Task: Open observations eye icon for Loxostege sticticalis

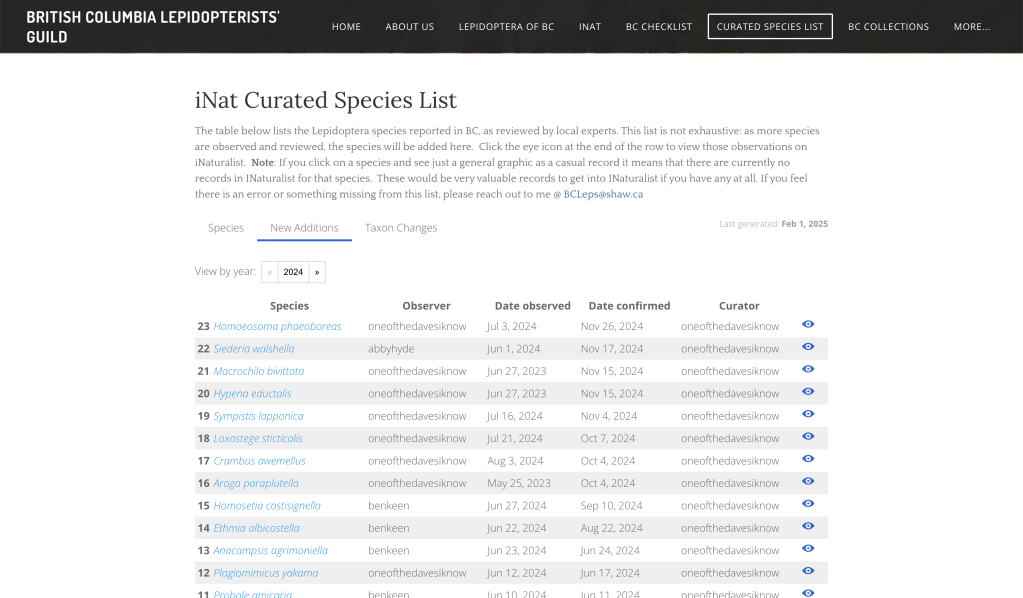Action: coord(808,437)
